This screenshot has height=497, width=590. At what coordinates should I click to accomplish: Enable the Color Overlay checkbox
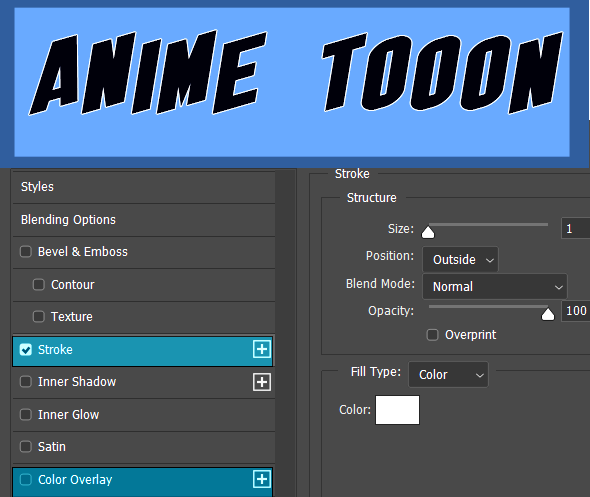26,479
